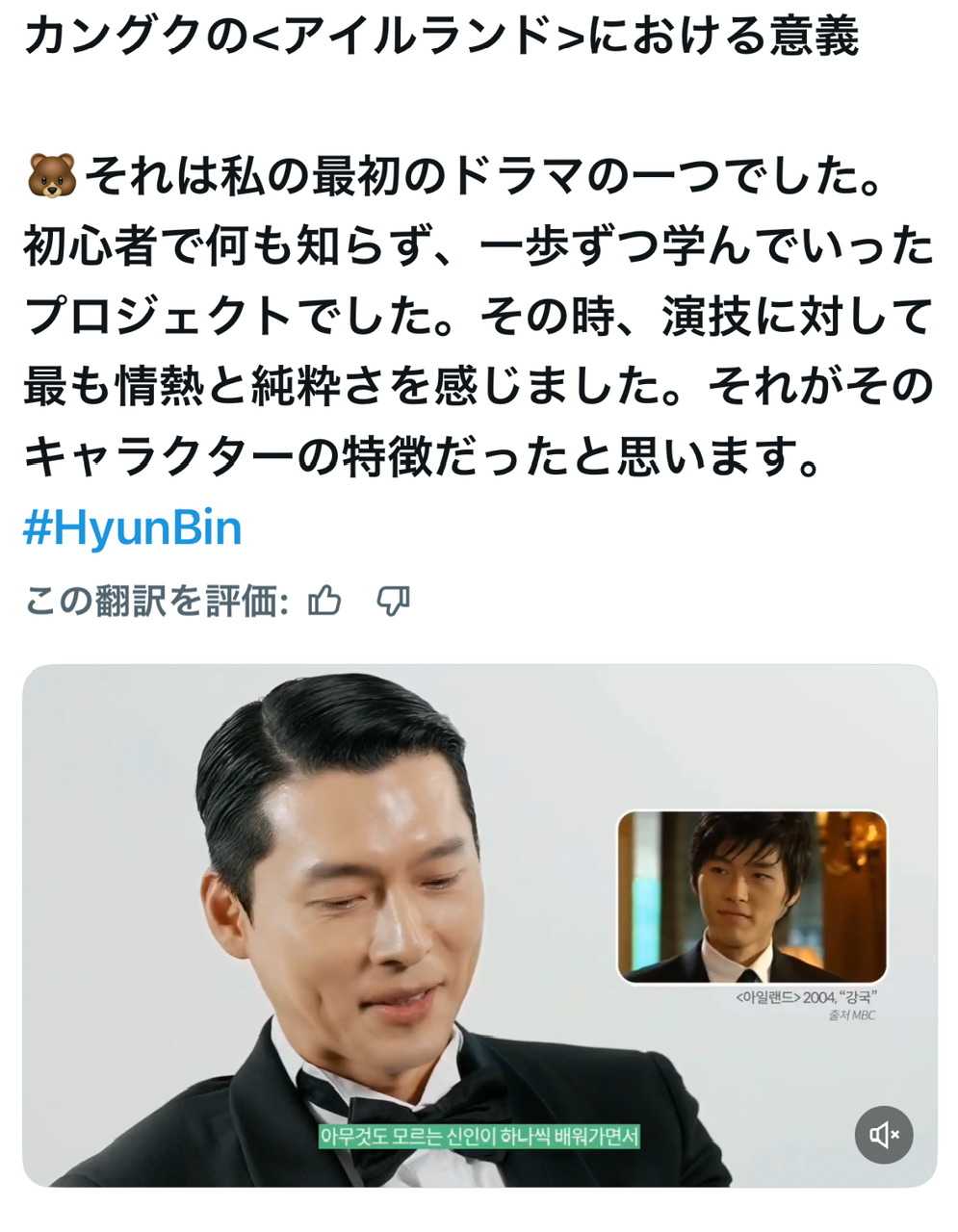Image resolution: width=958 pixels, height=1232 pixels.
Task: Tap the '<아일랜드> 2004, "강국"' caption
Action: [809, 998]
